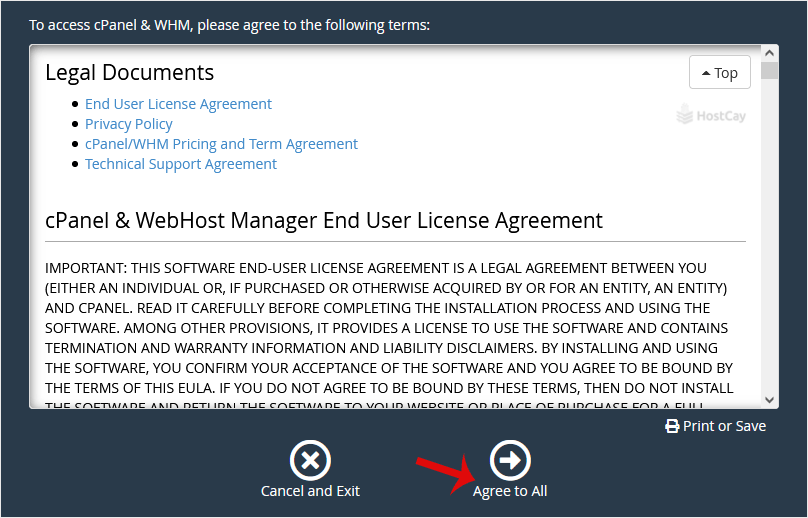The height and width of the screenshot is (518, 808).
Task: Click the license scrollbar thumb
Action: [x=769, y=70]
